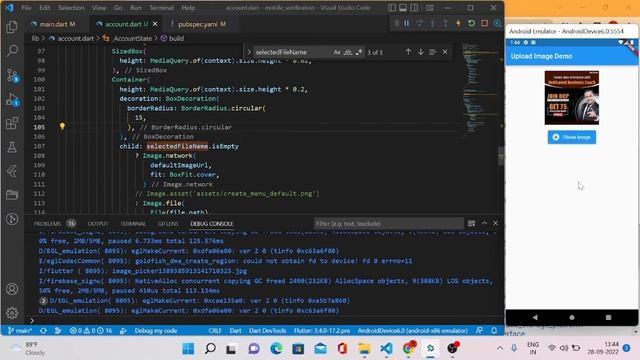Viewport: 640px width, 360px height.
Task: Change the CRLF line ending setting
Action: pyautogui.click(x=215, y=331)
